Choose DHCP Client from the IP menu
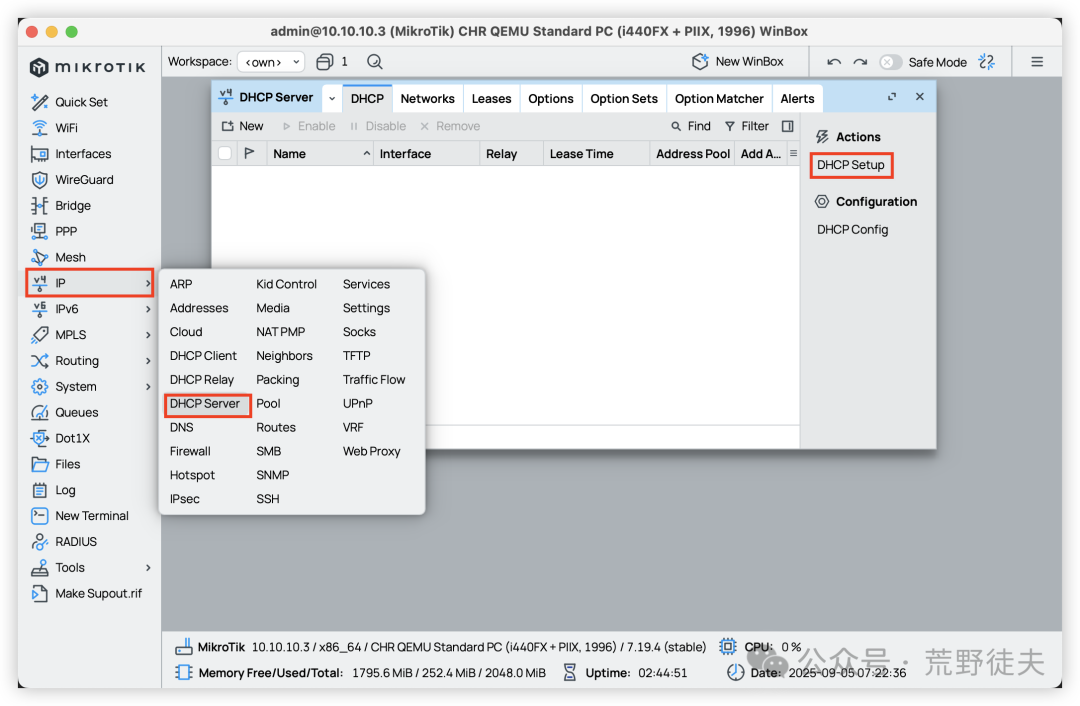The height and width of the screenshot is (706, 1080). (x=203, y=356)
